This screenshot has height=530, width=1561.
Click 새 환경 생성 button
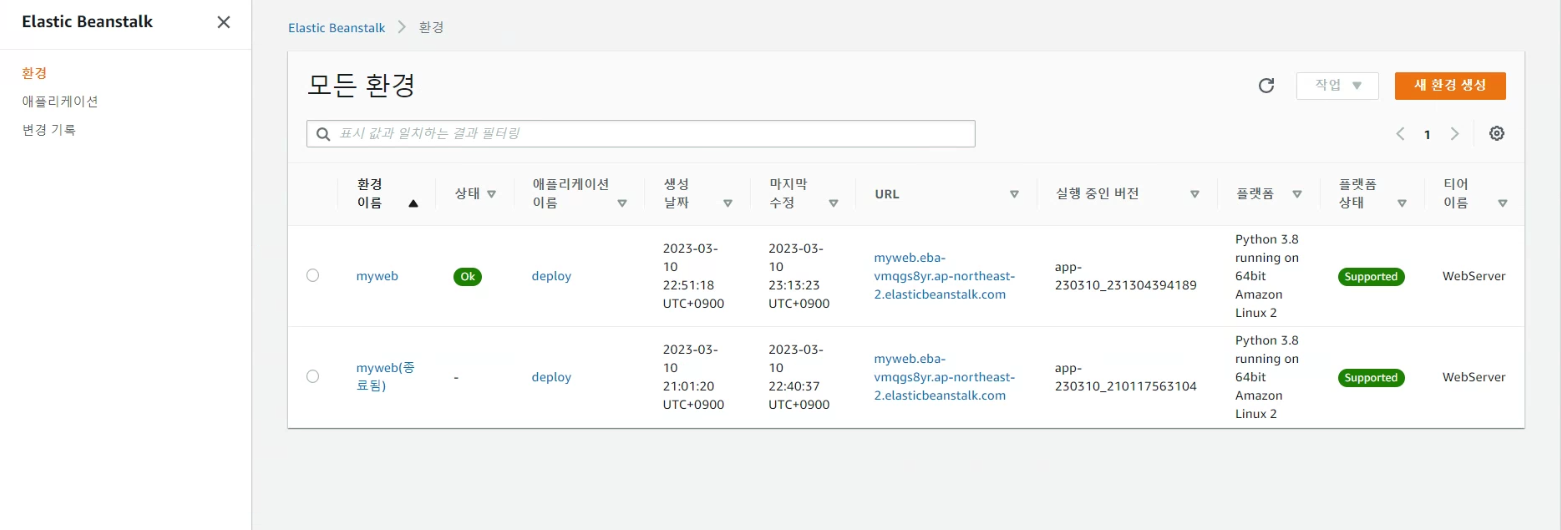[x=1450, y=86]
